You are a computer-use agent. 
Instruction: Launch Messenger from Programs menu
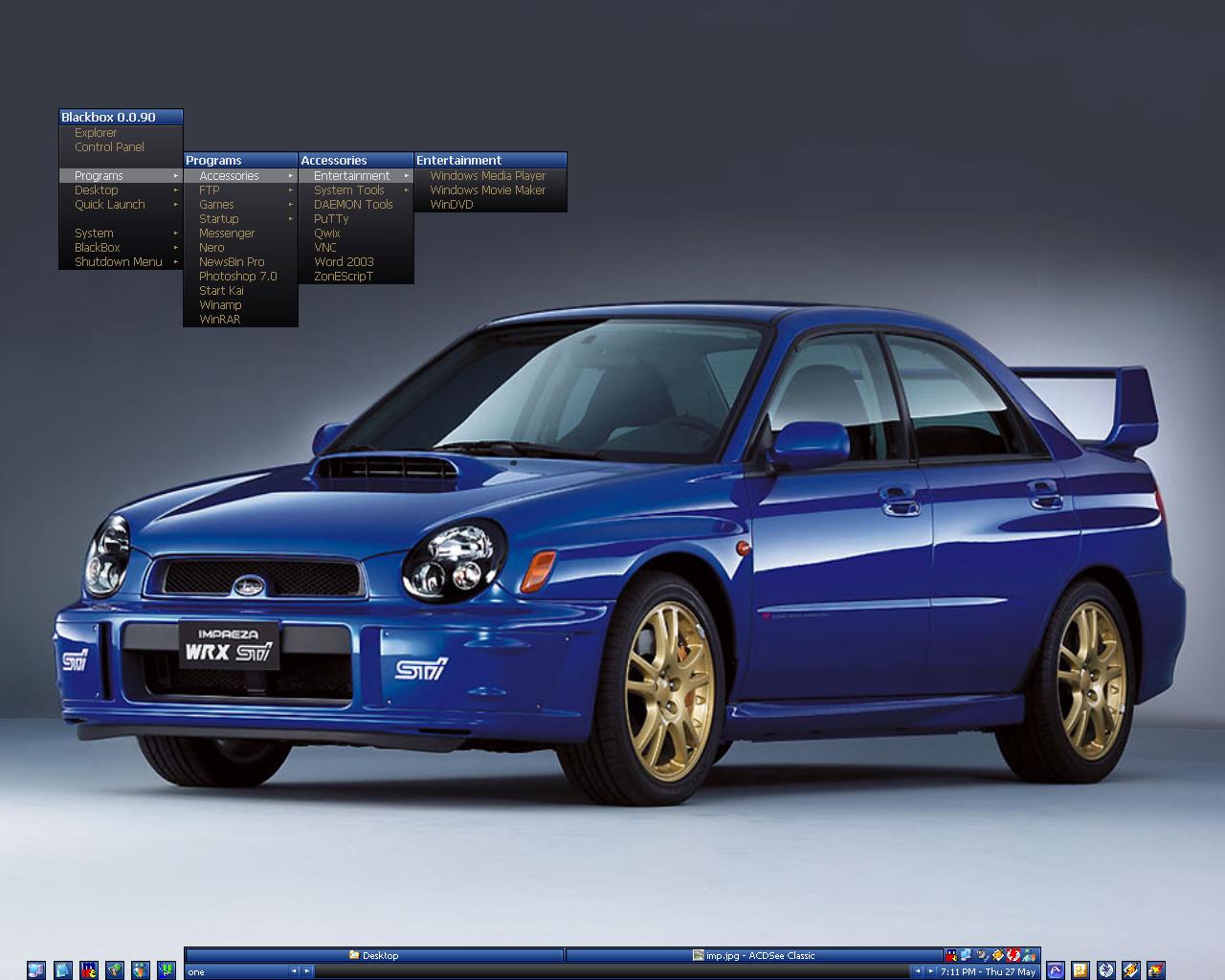pyautogui.click(x=240, y=234)
